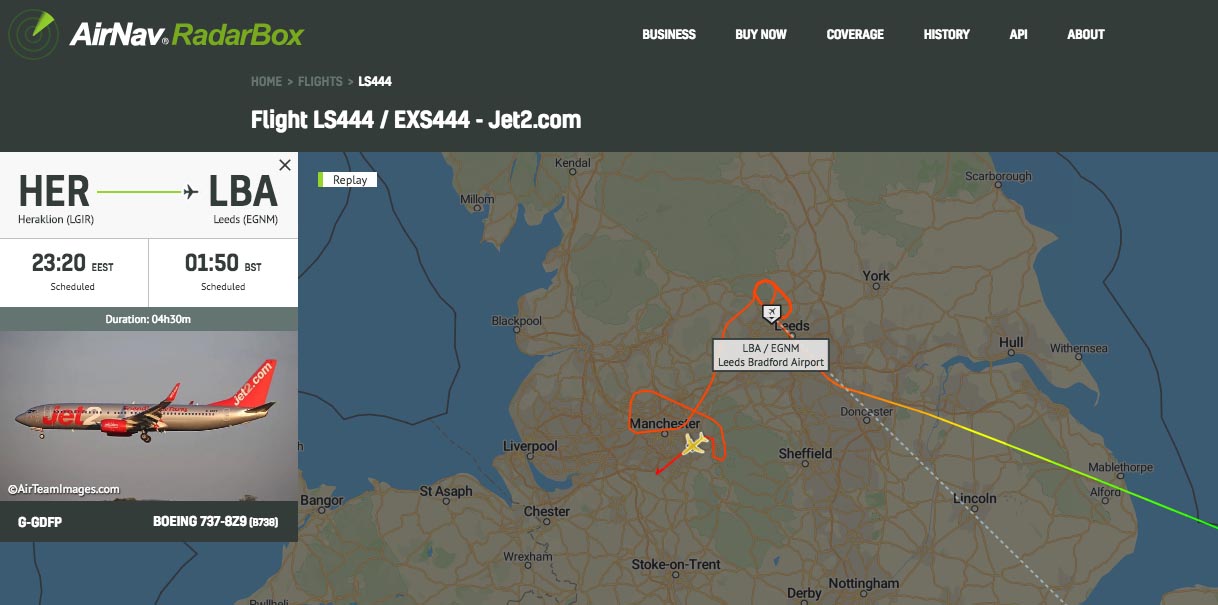Open the API navigation link
This screenshot has height=605, width=1218.
1018,34
